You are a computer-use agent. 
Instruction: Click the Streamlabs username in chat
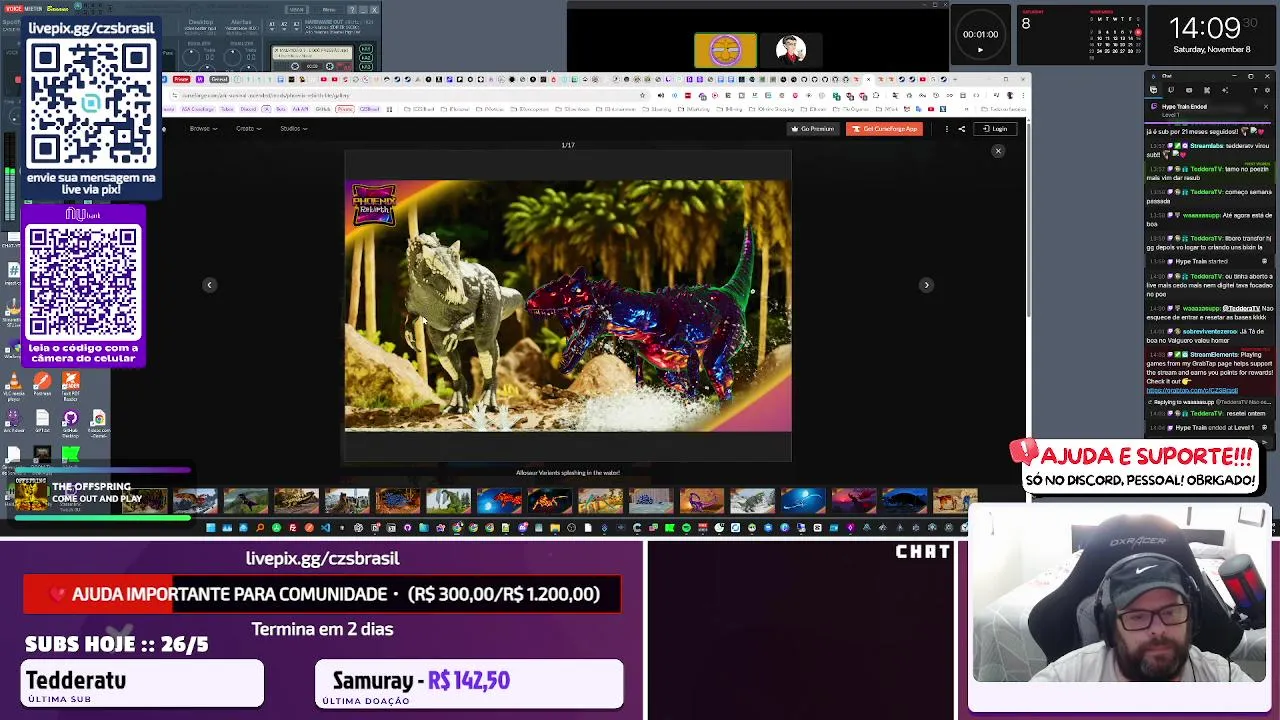coord(1204,144)
